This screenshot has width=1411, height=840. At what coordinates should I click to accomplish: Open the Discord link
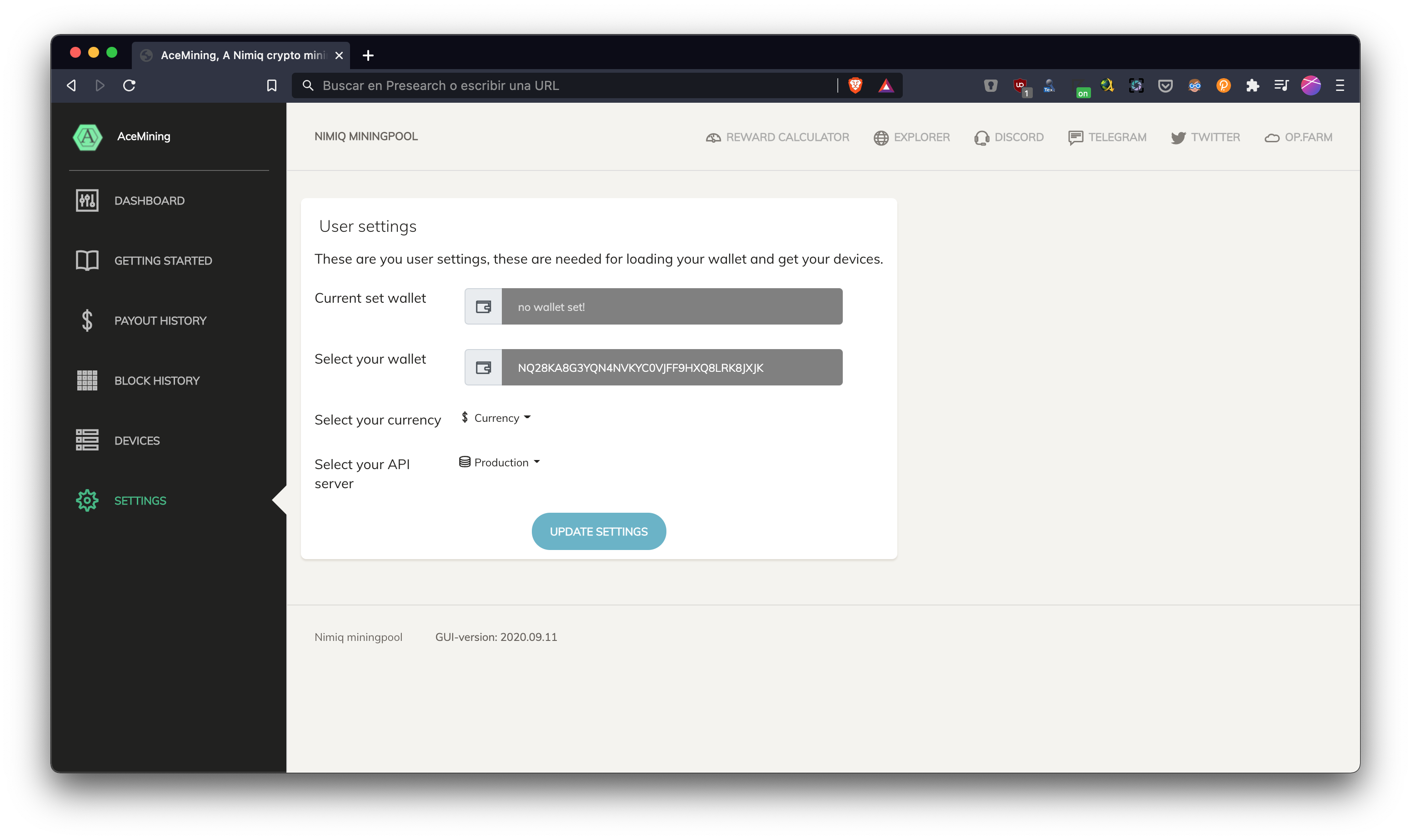(1009, 137)
